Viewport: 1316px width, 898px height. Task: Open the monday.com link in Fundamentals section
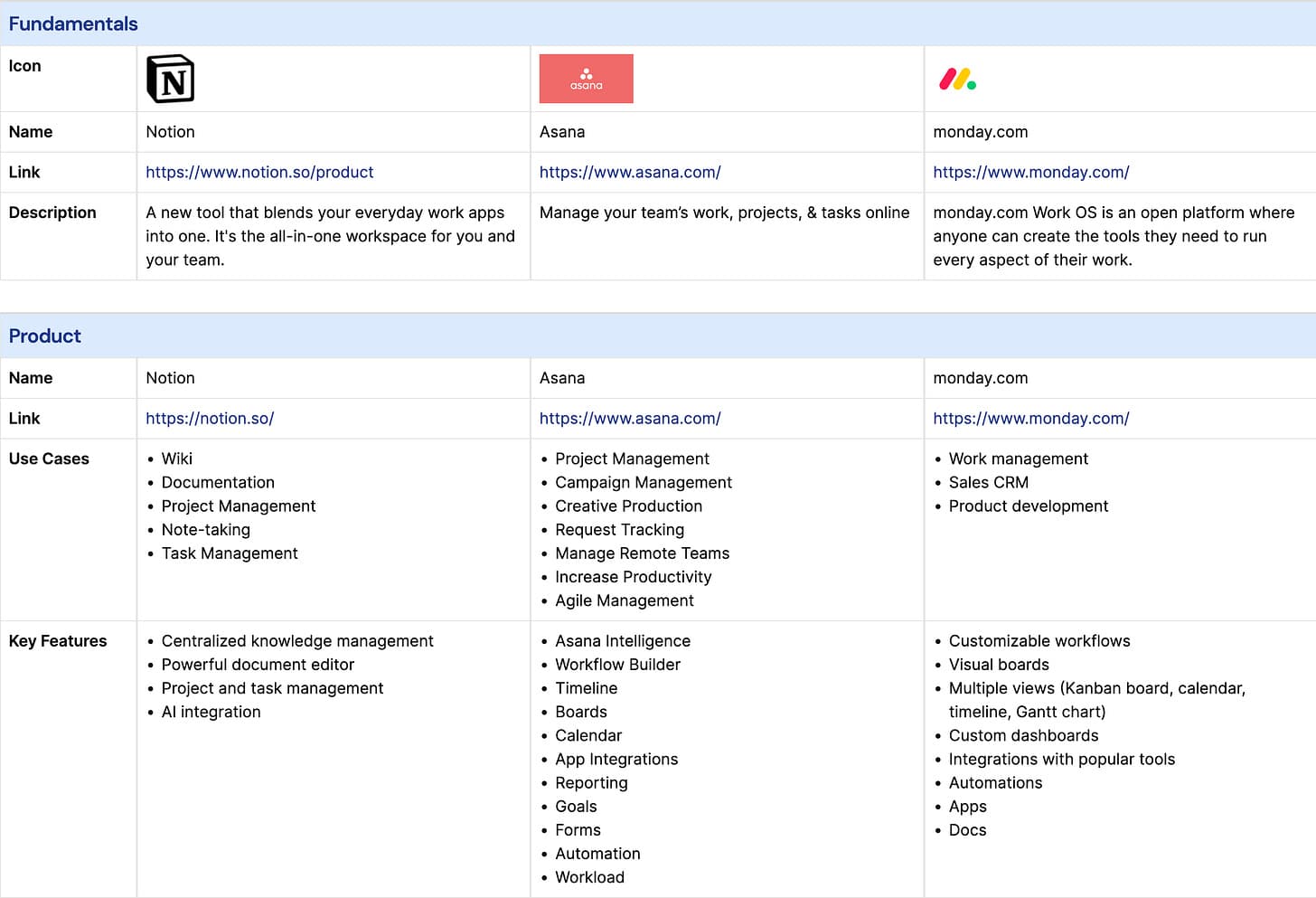1030,172
